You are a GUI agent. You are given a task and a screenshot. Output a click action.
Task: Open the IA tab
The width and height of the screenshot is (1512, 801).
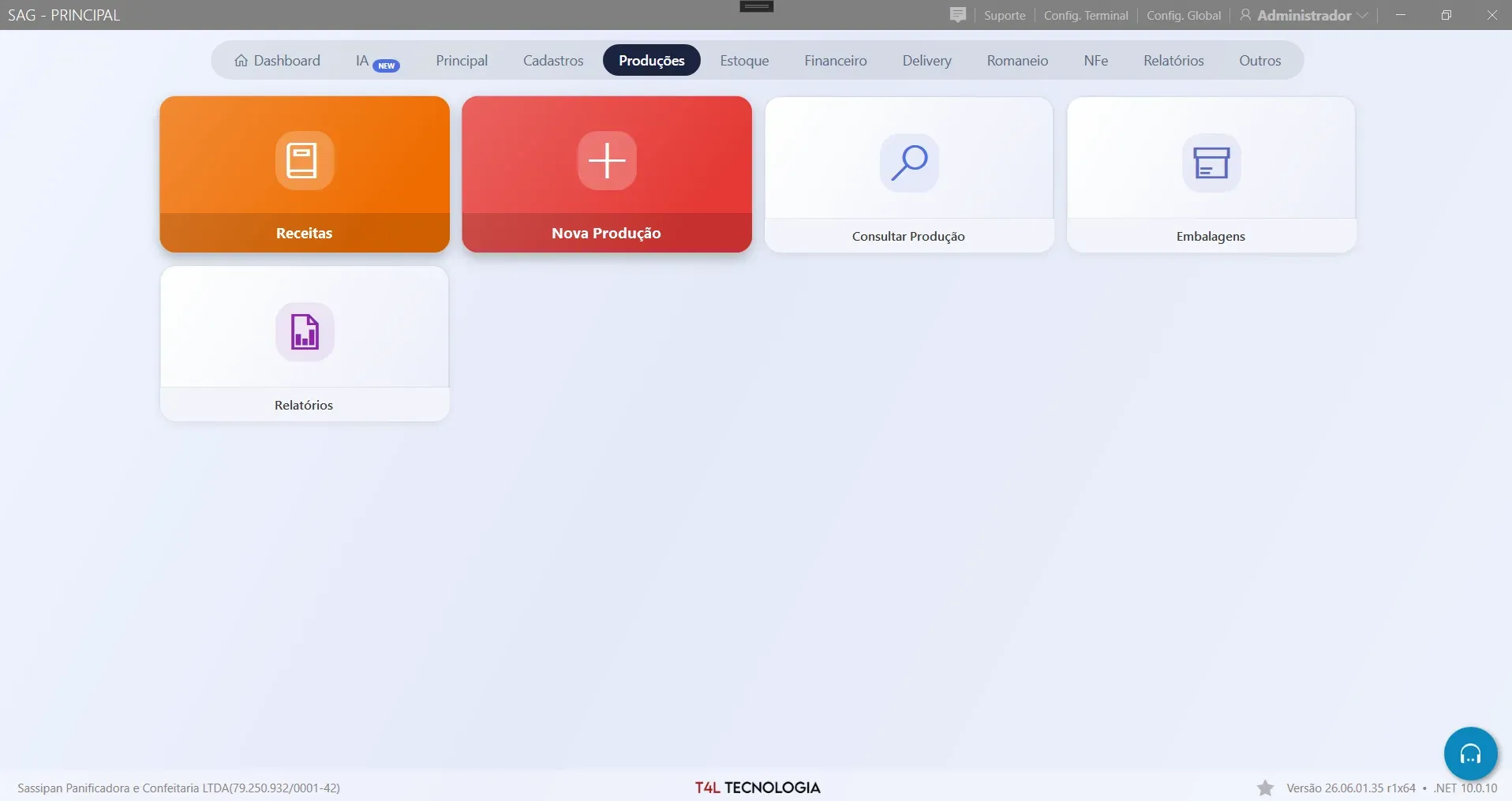[x=377, y=61]
